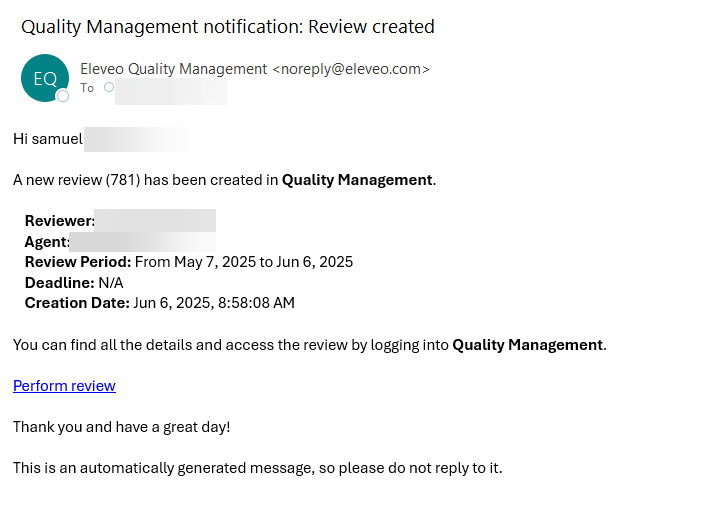Click the Perform review link
Viewport: 708px width, 516px height.
64,386
